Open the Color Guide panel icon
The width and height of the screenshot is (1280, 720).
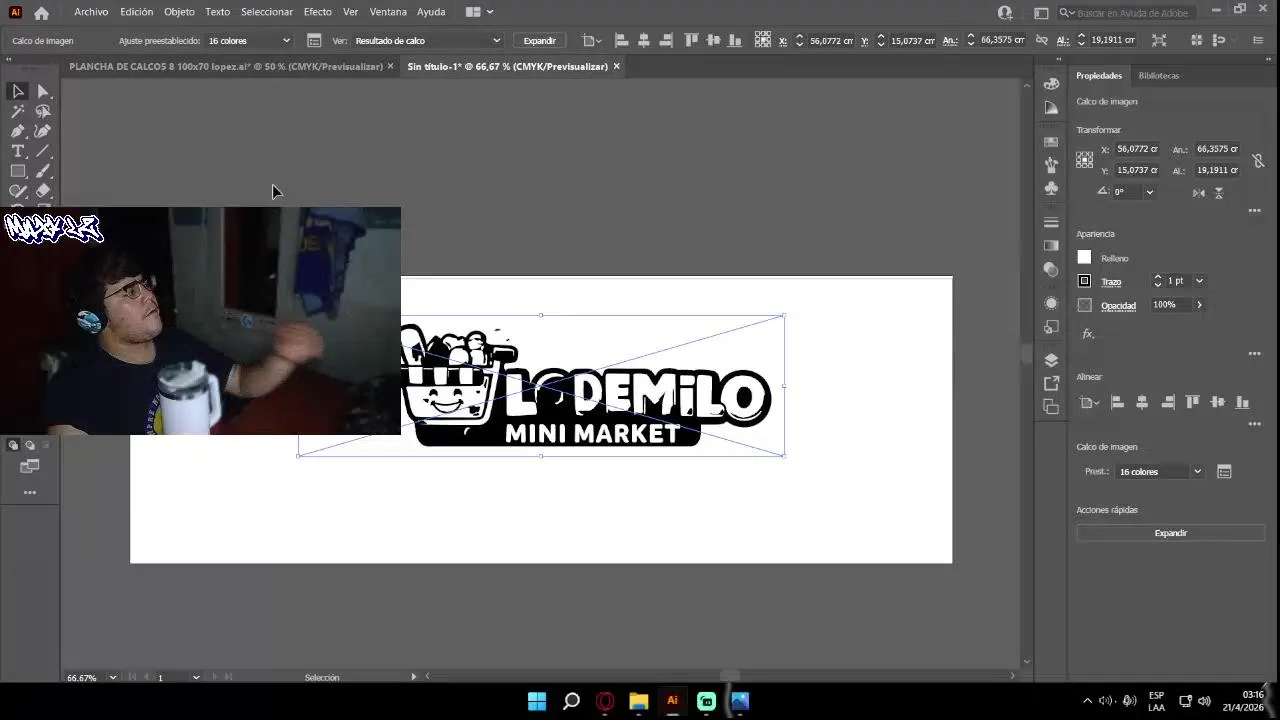(1051, 107)
